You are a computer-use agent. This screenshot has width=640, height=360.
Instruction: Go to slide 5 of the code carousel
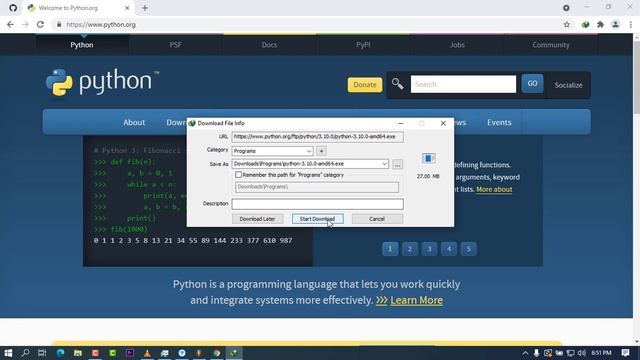pyautogui.click(x=469, y=249)
